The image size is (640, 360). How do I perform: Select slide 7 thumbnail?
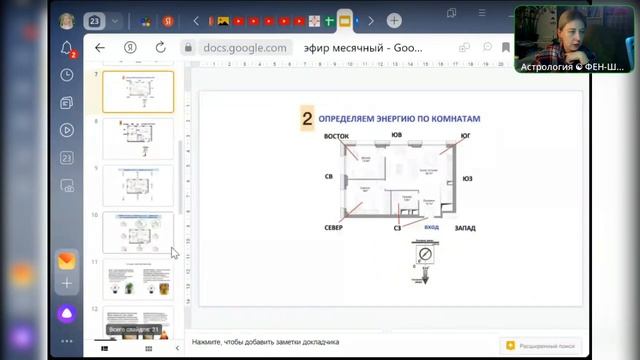point(138,91)
